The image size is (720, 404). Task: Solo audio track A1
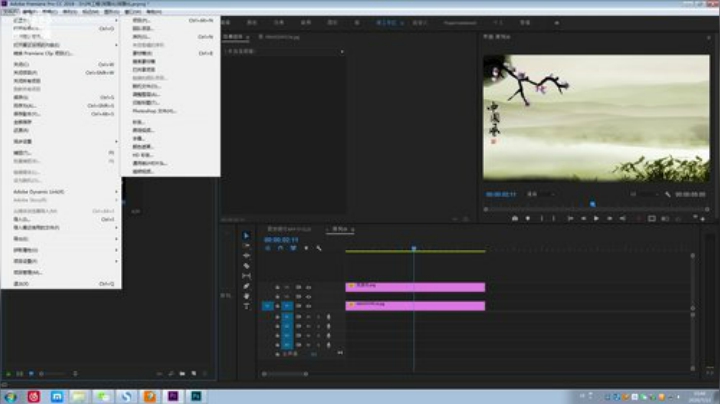[318, 317]
